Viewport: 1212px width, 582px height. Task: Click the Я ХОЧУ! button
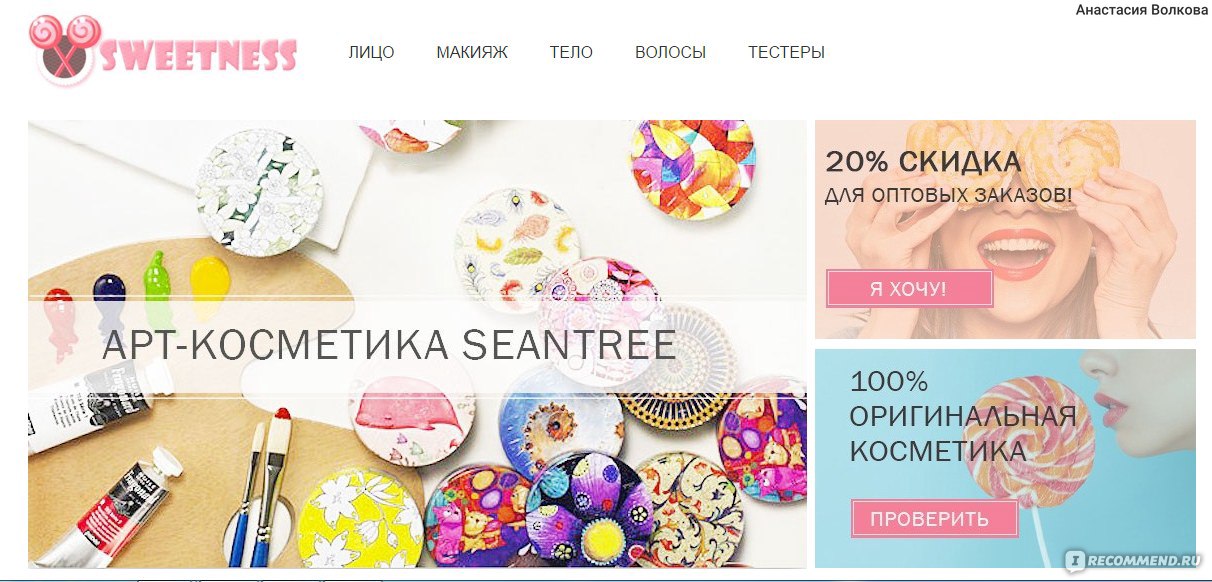[909, 289]
